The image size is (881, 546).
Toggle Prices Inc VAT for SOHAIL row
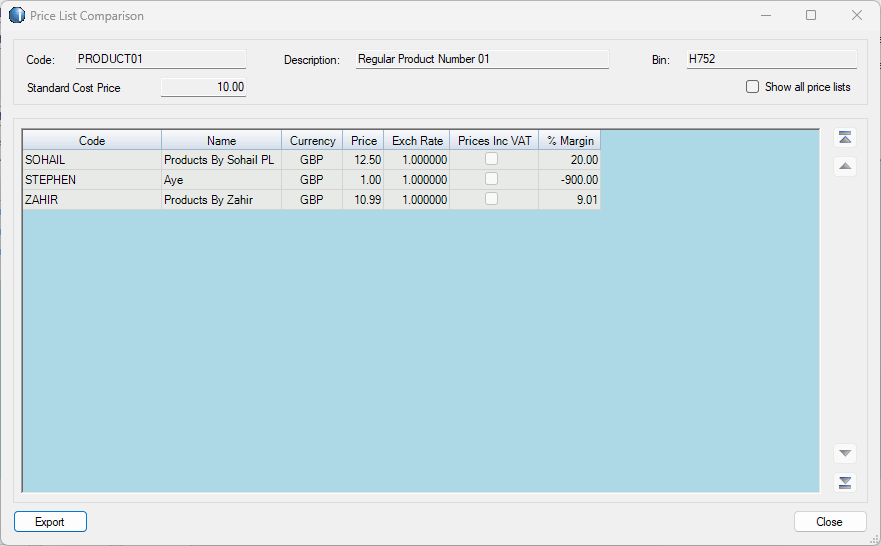(x=492, y=159)
